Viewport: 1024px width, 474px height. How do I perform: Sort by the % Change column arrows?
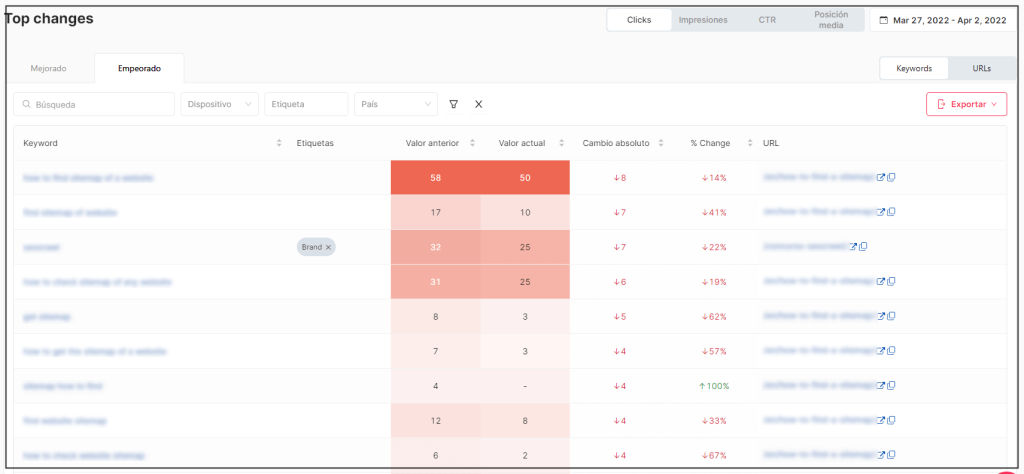point(750,143)
